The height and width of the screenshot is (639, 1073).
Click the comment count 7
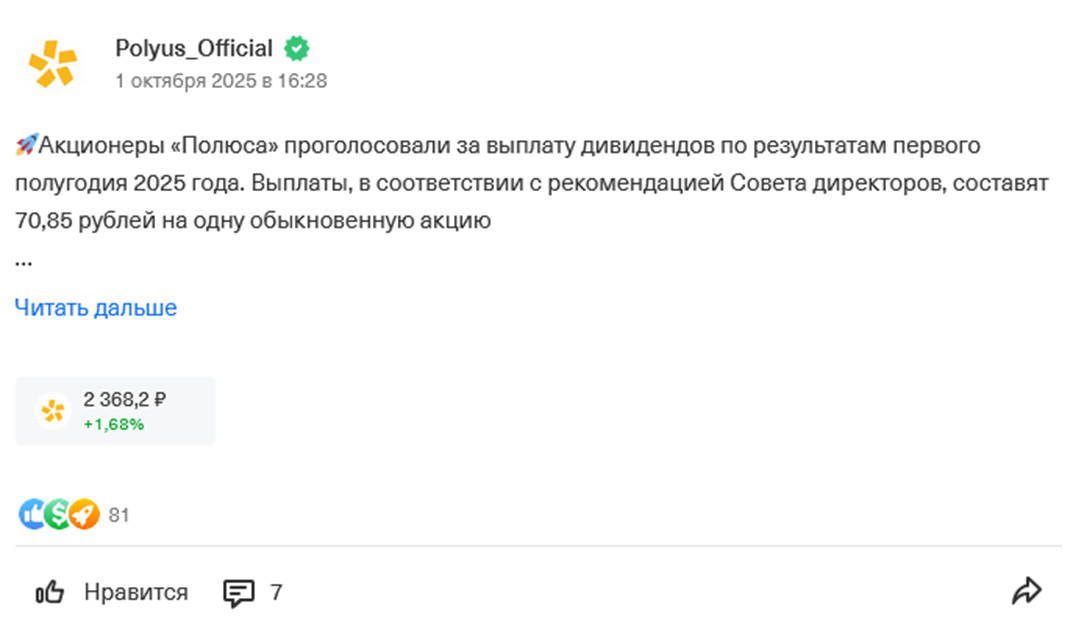[x=276, y=593]
